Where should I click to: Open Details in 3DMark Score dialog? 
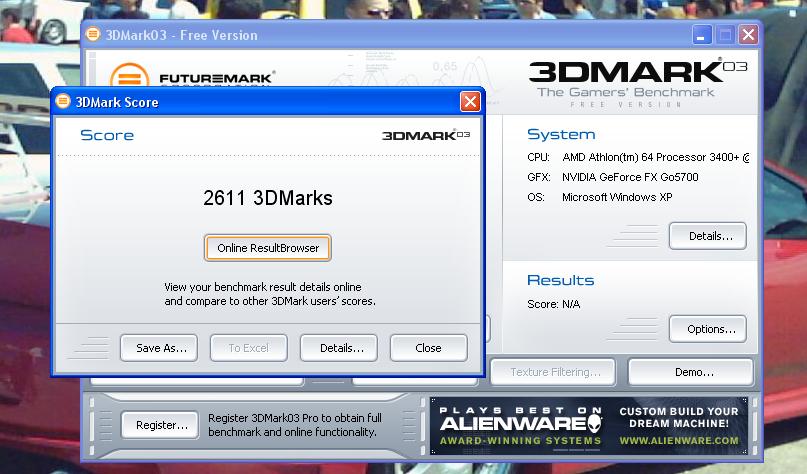point(339,348)
